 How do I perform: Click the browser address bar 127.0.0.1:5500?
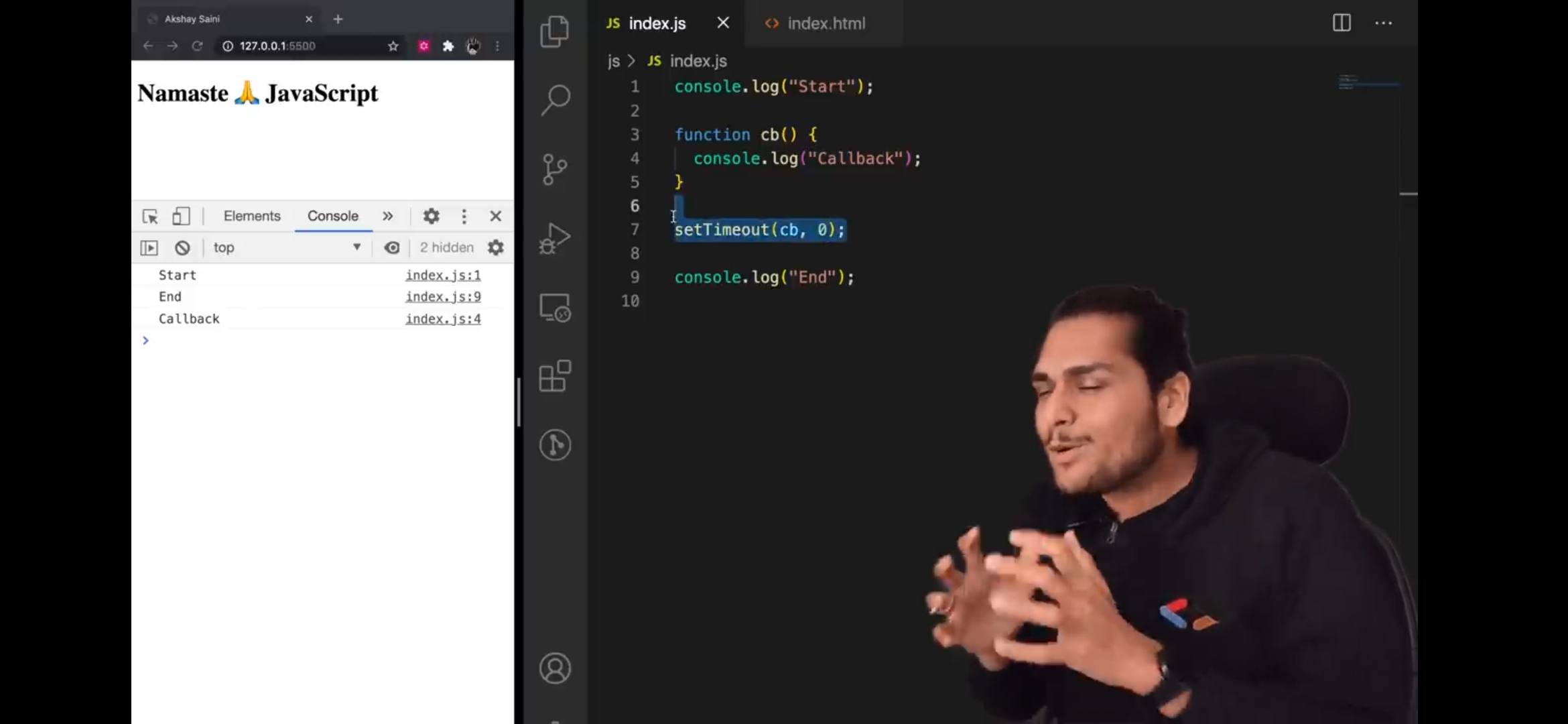(277, 46)
